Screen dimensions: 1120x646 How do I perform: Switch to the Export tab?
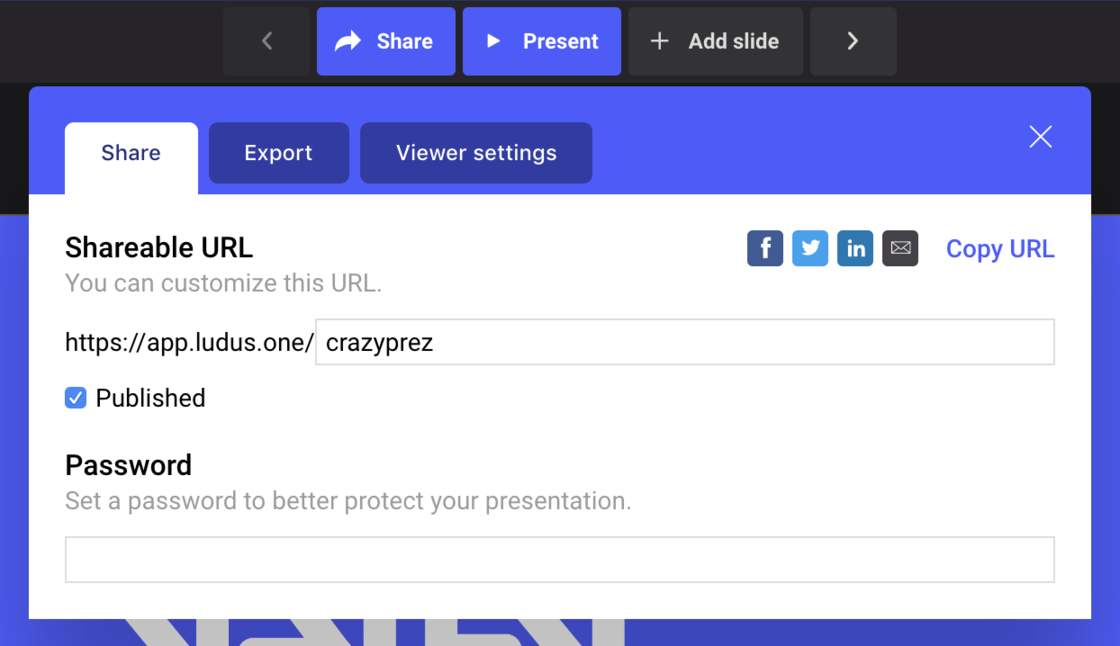pyautogui.click(x=278, y=153)
